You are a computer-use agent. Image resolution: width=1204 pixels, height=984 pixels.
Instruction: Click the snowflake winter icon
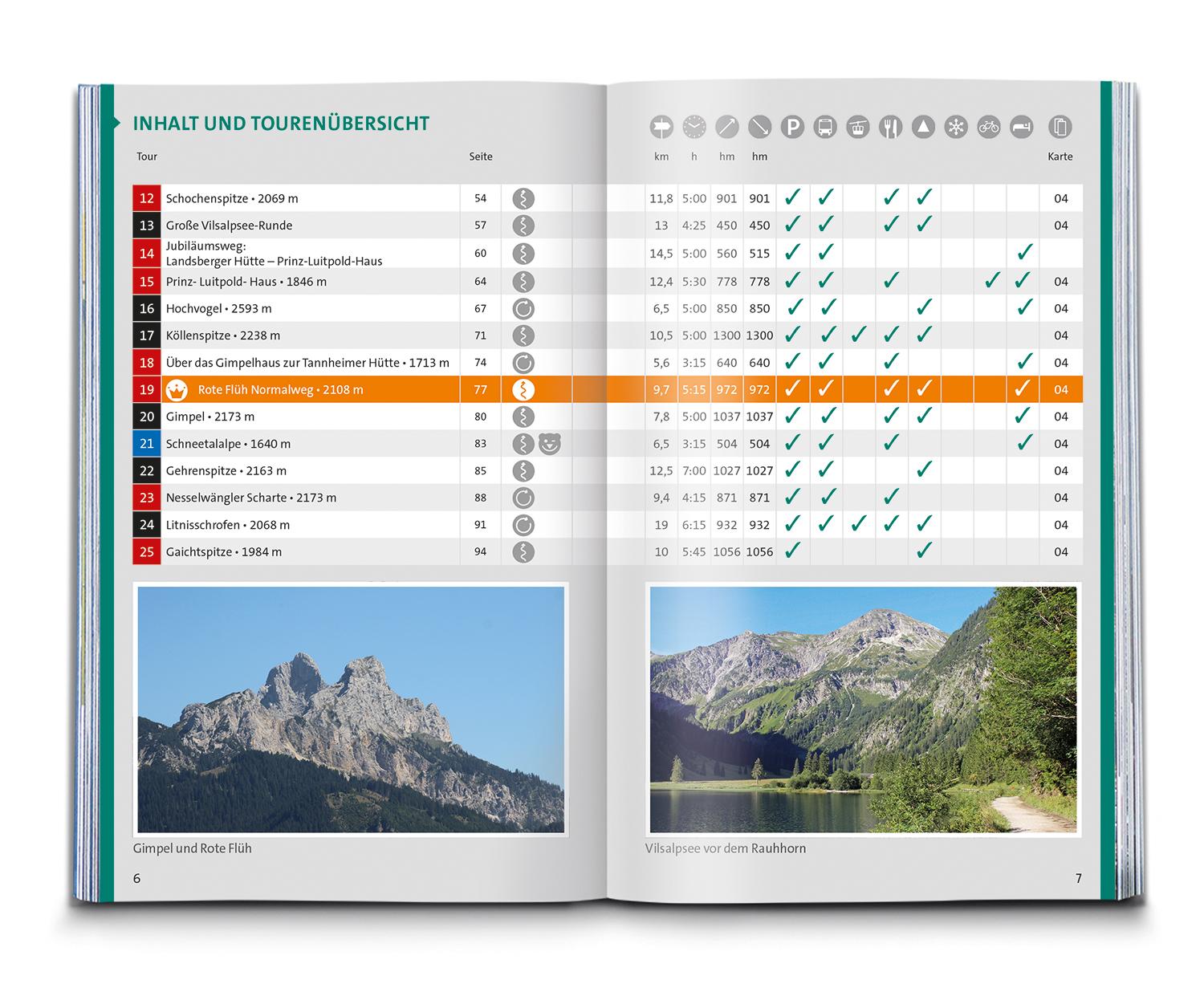(x=956, y=127)
